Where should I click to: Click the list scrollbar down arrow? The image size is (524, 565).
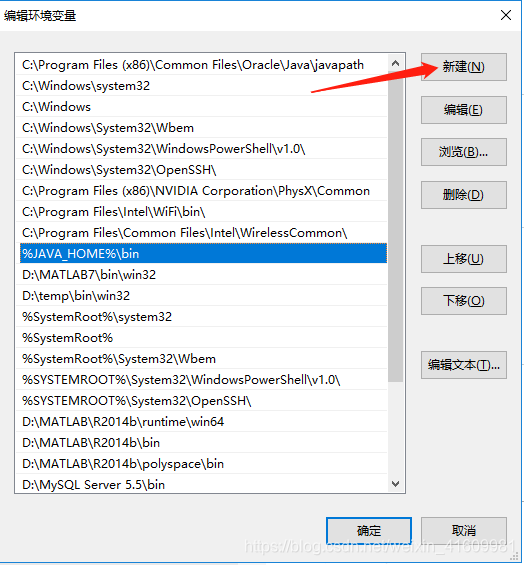tap(395, 484)
